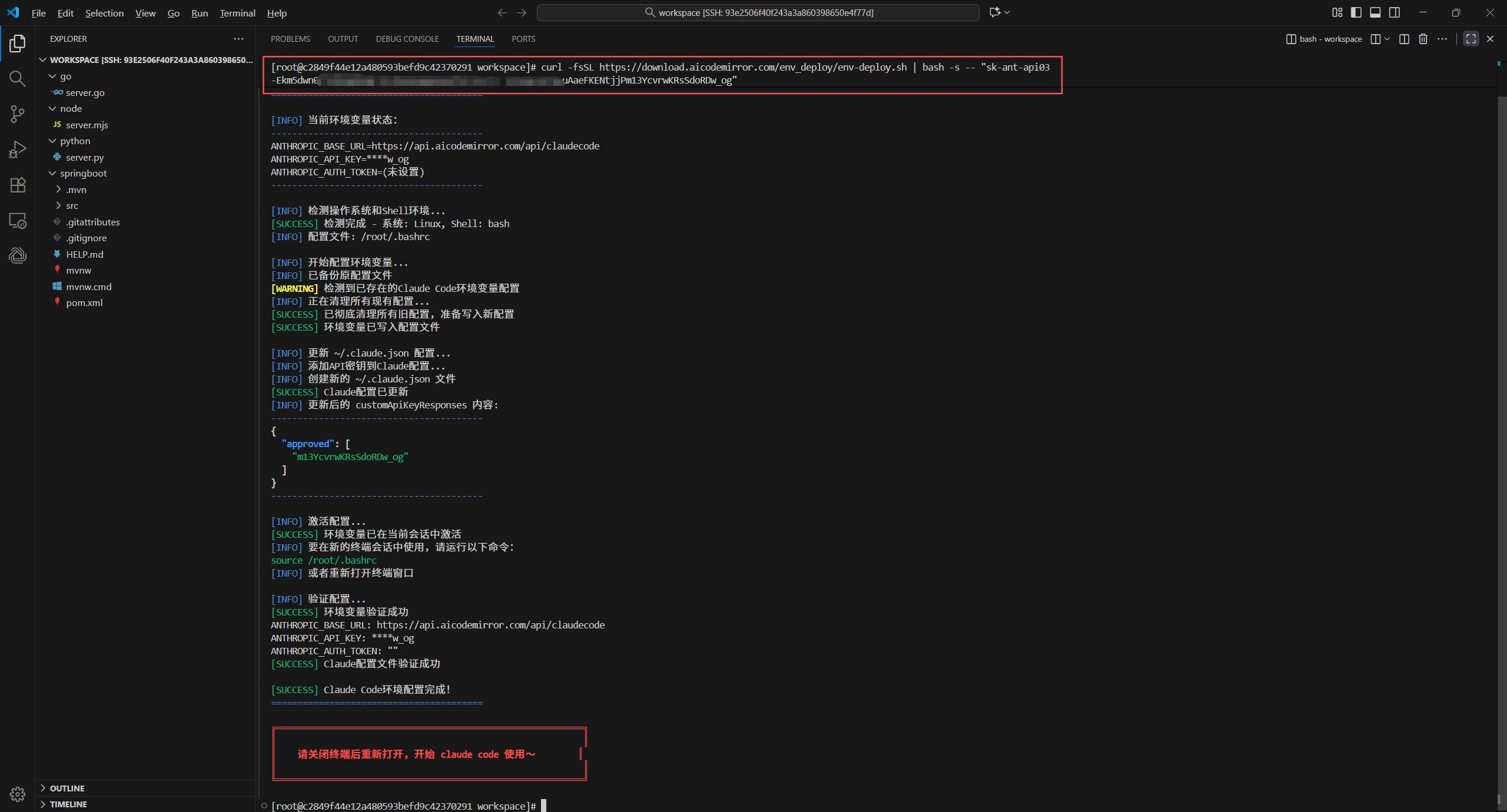This screenshot has height=812, width=1507.
Task: Open the terminal launch profile dropdown
Action: point(1386,39)
